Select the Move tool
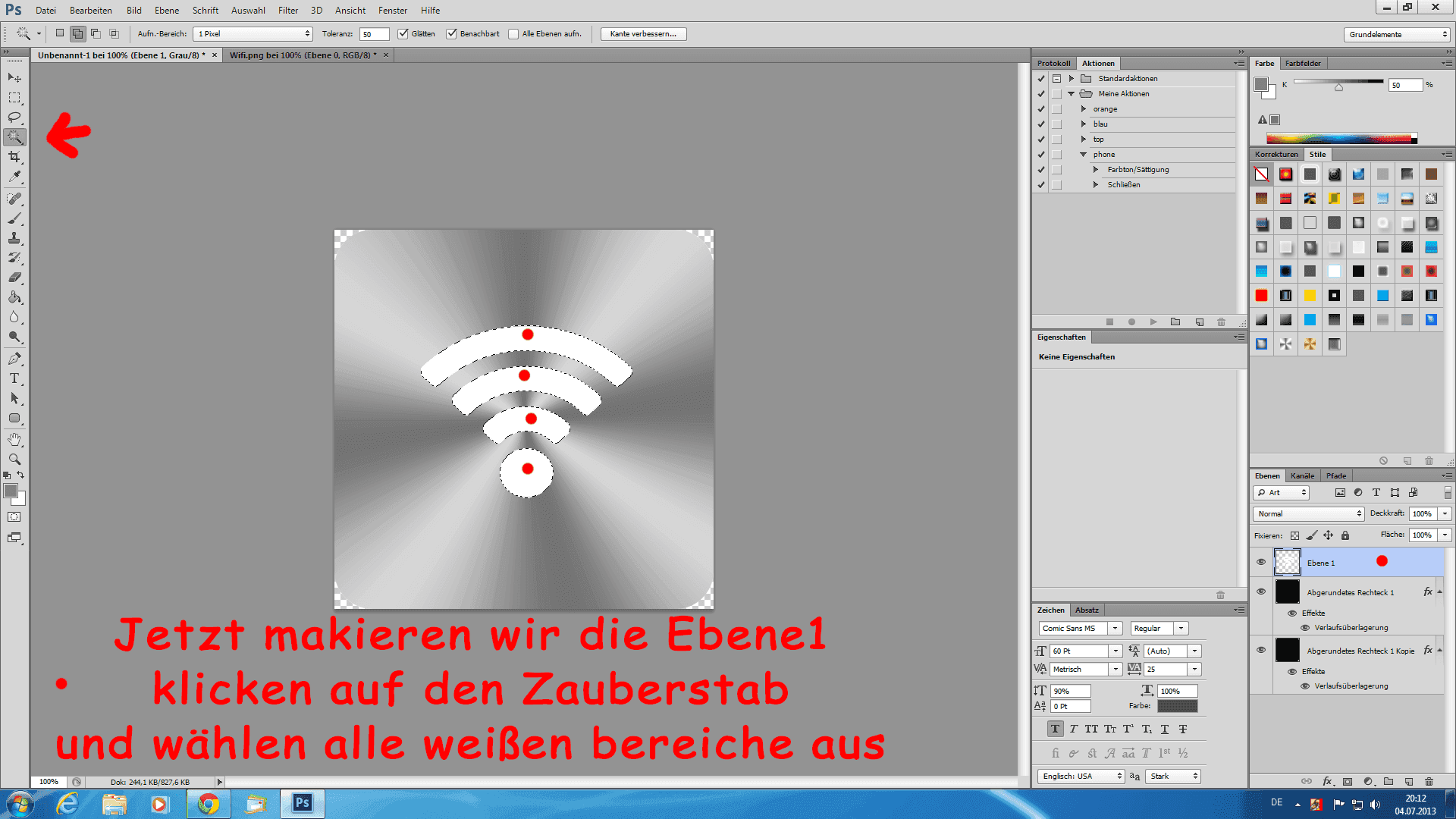Screen dimensions: 1456x819 coord(14,78)
